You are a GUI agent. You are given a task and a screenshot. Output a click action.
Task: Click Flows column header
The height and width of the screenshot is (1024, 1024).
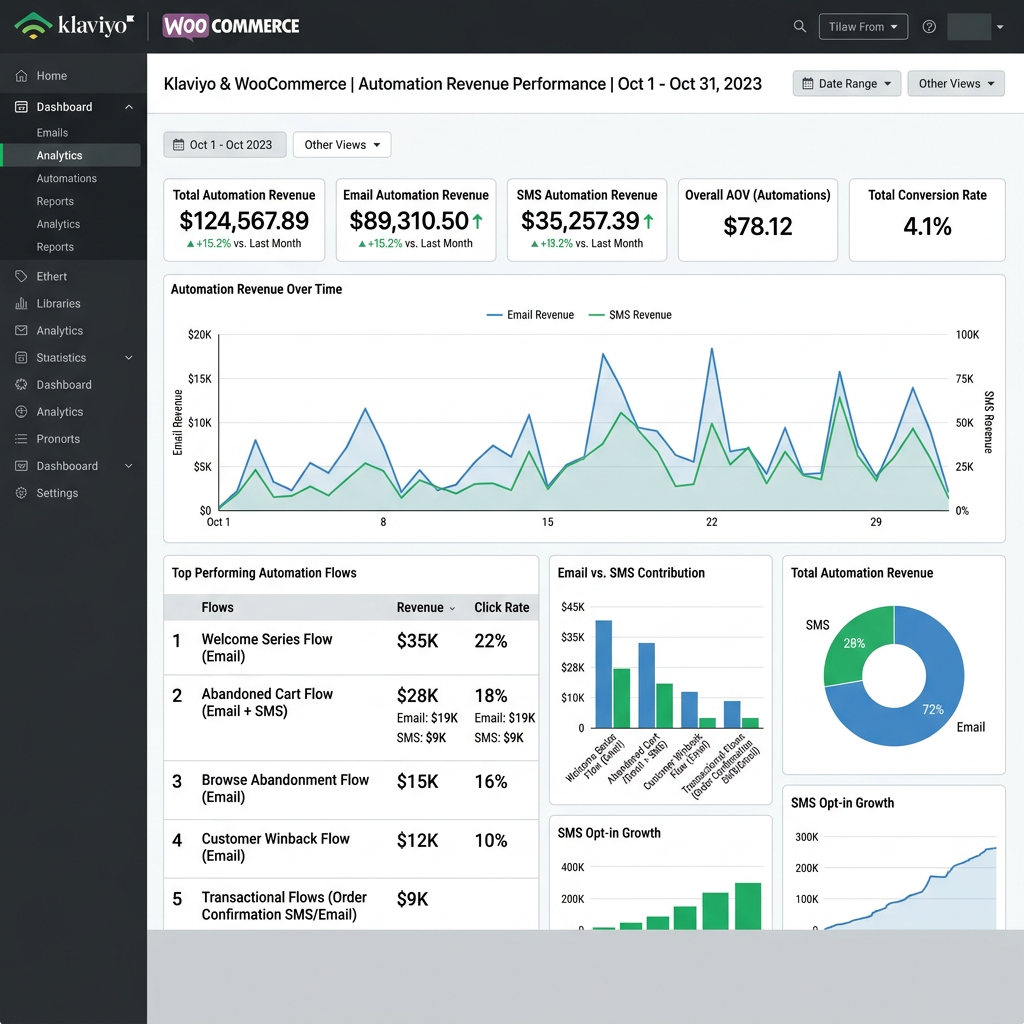point(217,607)
